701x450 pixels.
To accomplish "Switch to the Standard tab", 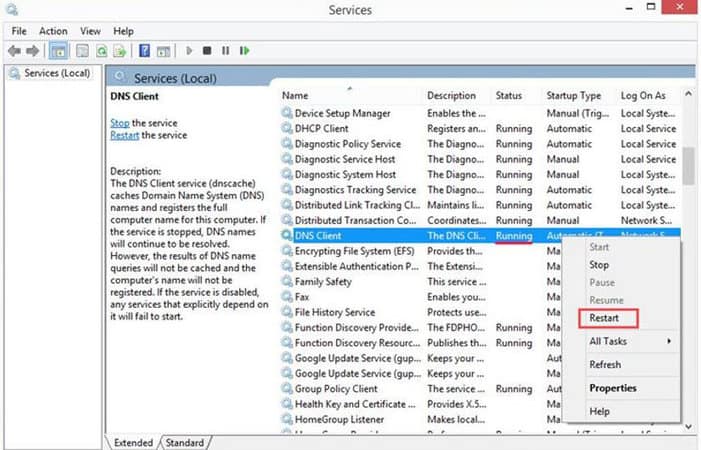I will [x=184, y=442].
